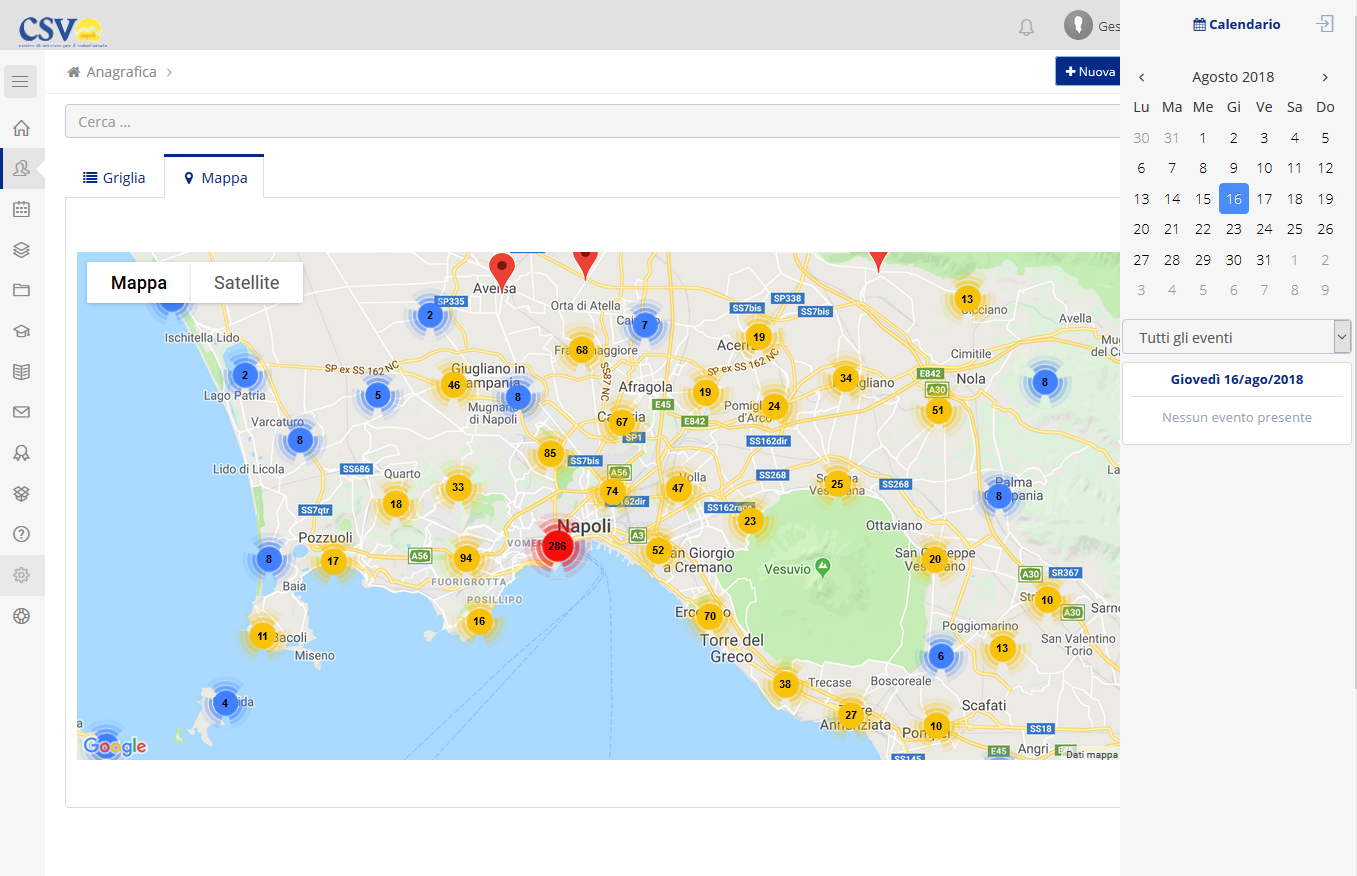
Task: Click the yellow 68 cluster near Frattamaggiore
Action: click(x=582, y=349)
